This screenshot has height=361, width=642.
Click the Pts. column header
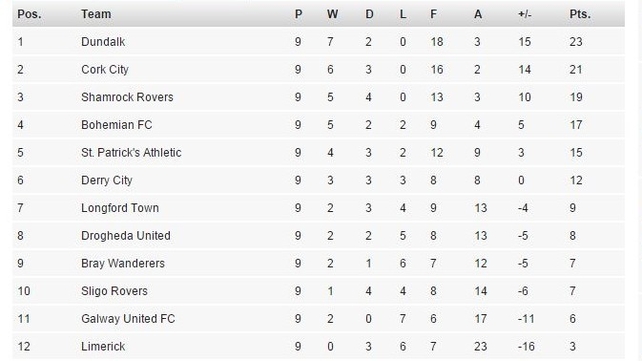click(x=580, y=14)
